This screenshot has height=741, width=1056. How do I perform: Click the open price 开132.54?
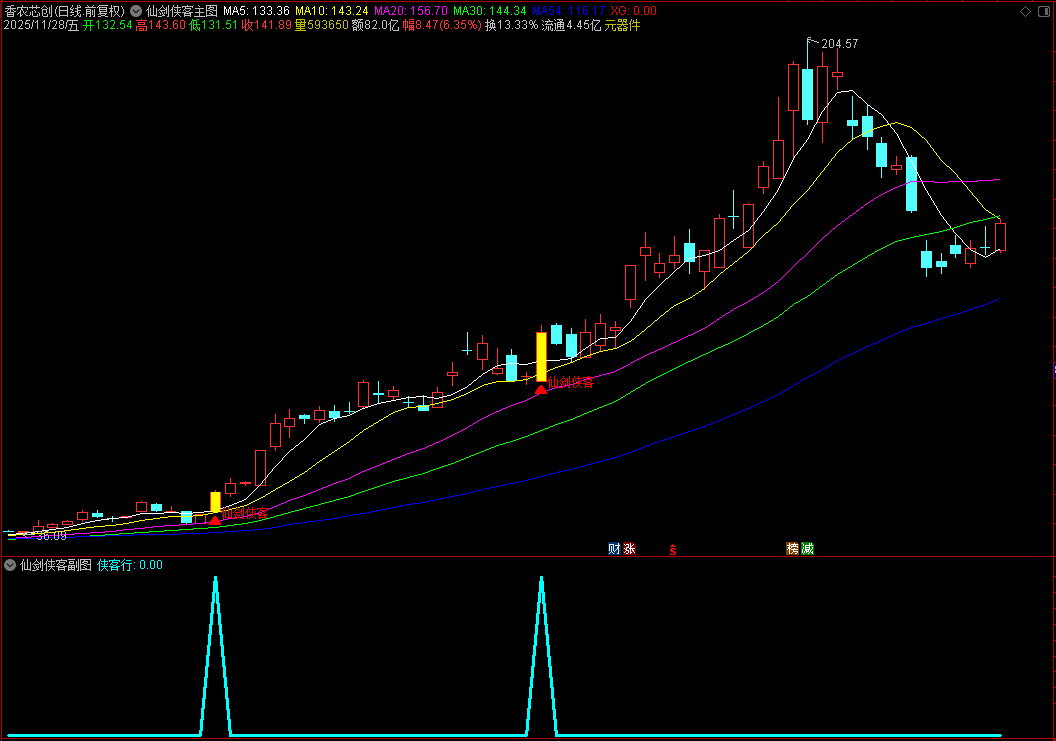108,26
